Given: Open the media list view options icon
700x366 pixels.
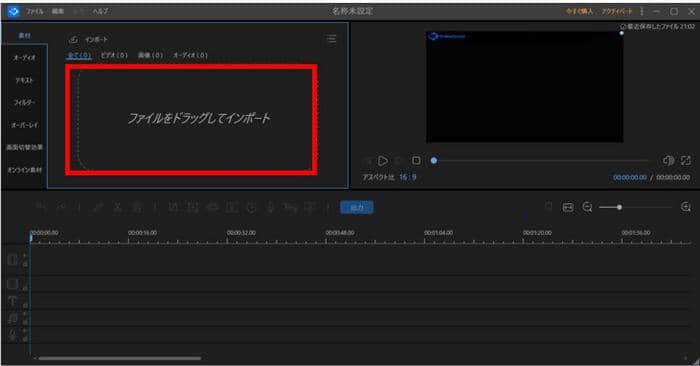Looking at the screenshot, I should [x=331, y=39].
